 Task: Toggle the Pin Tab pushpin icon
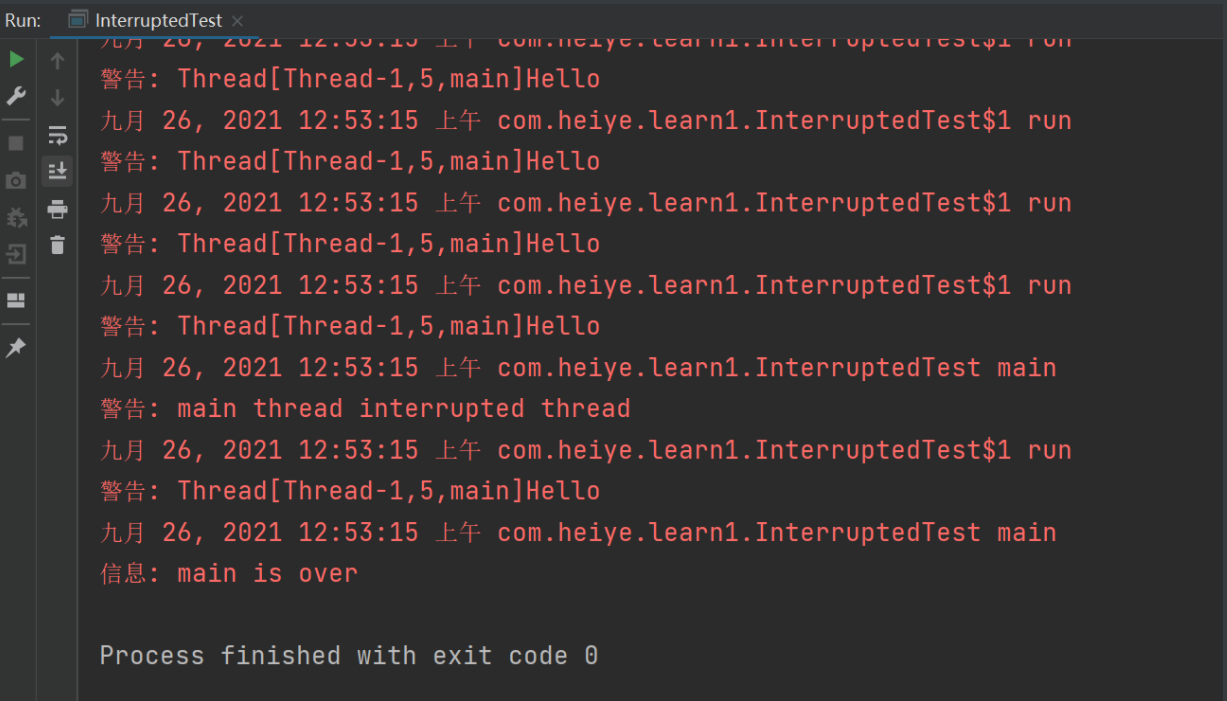point(16,348)
